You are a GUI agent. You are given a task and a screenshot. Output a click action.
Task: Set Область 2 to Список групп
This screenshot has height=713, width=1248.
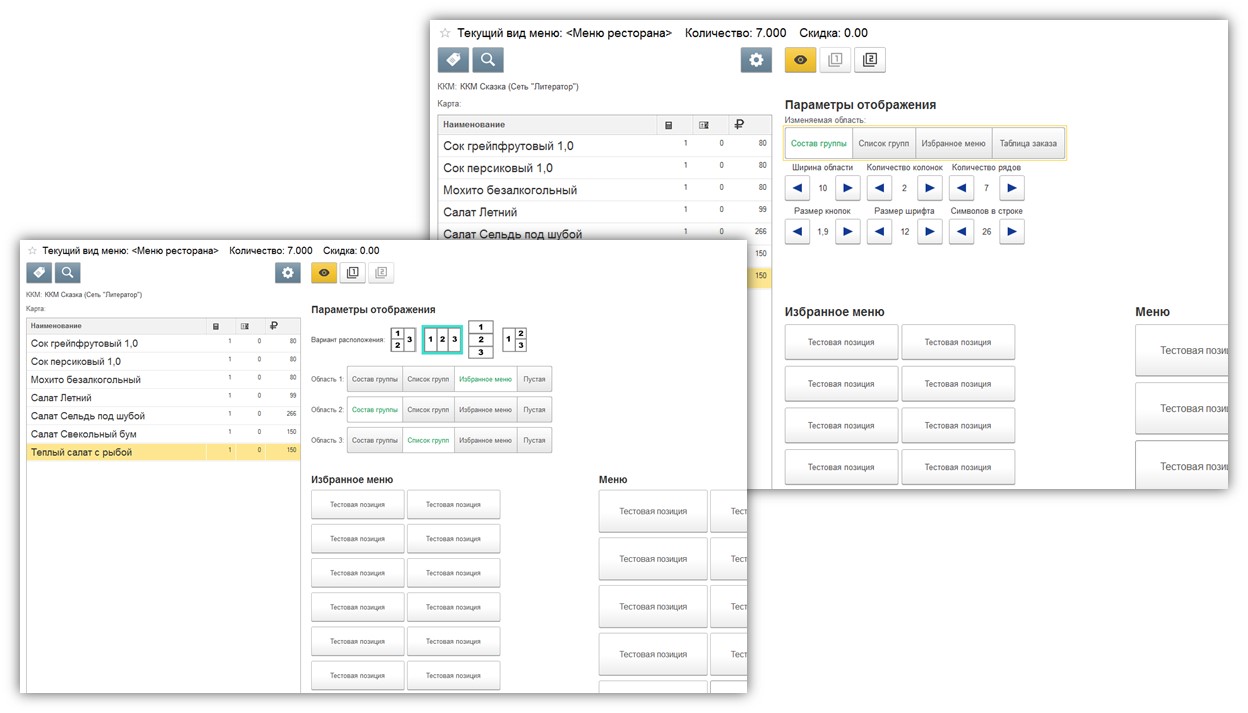point(428,410)
